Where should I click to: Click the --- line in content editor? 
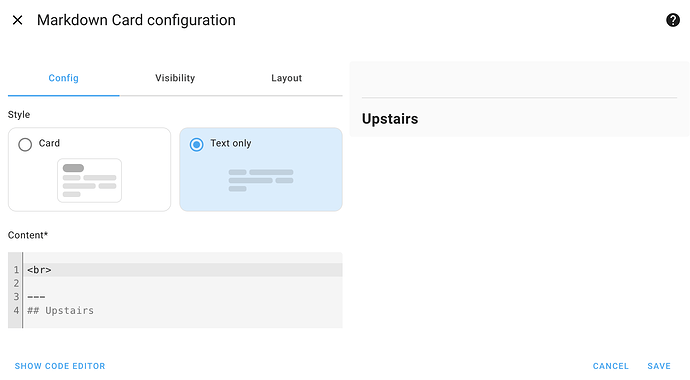pos(184,297)
